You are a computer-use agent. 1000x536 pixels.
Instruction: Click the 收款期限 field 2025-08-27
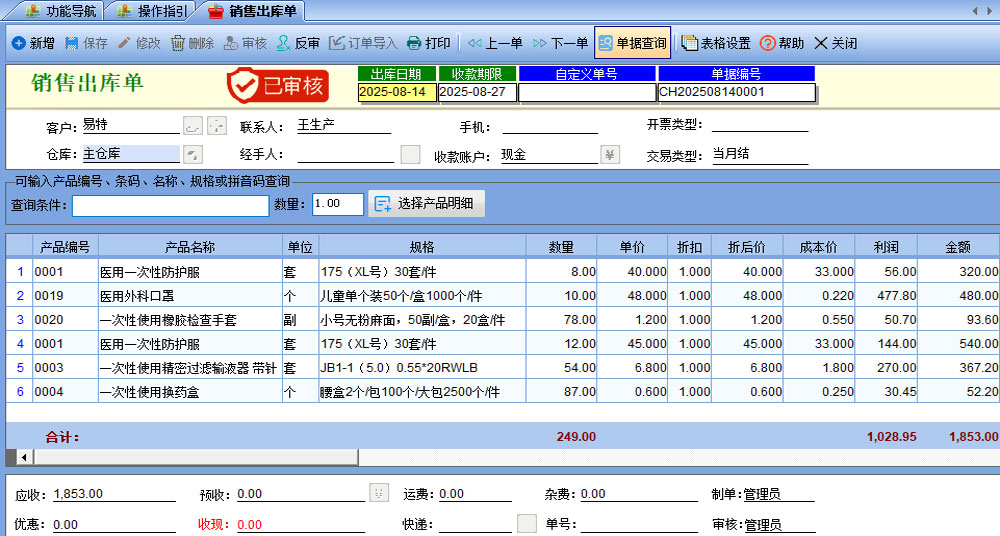pos(477,92)
